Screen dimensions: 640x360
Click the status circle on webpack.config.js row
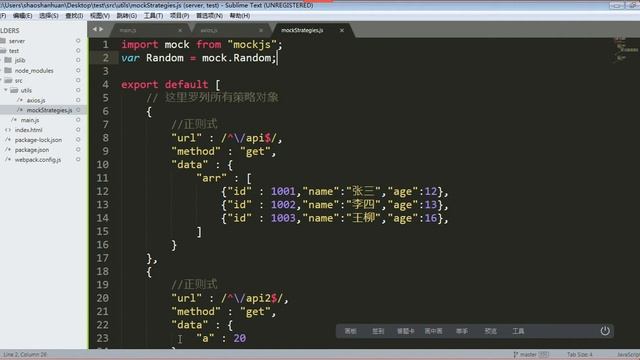(78, 160)
